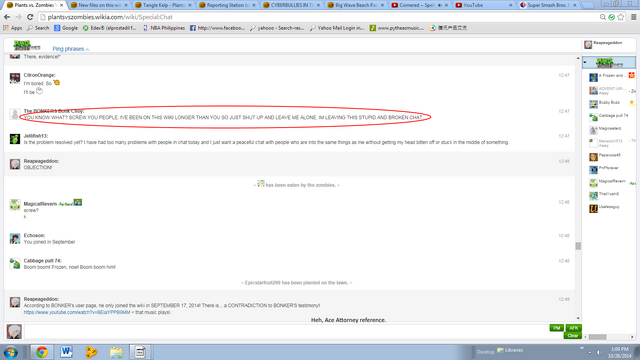Viewport: 640px width, 360px height.
Task: Open the www.pytheasmusic bookmark
Action: pyautogui.click(x=397, y=28)
